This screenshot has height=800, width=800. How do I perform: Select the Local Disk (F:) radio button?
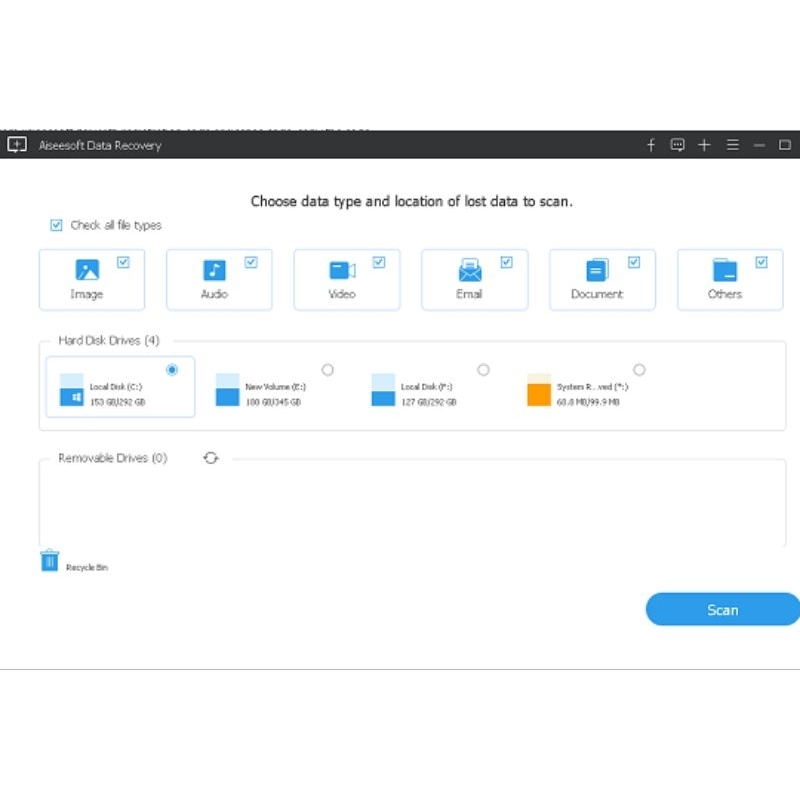pos(483,370)
